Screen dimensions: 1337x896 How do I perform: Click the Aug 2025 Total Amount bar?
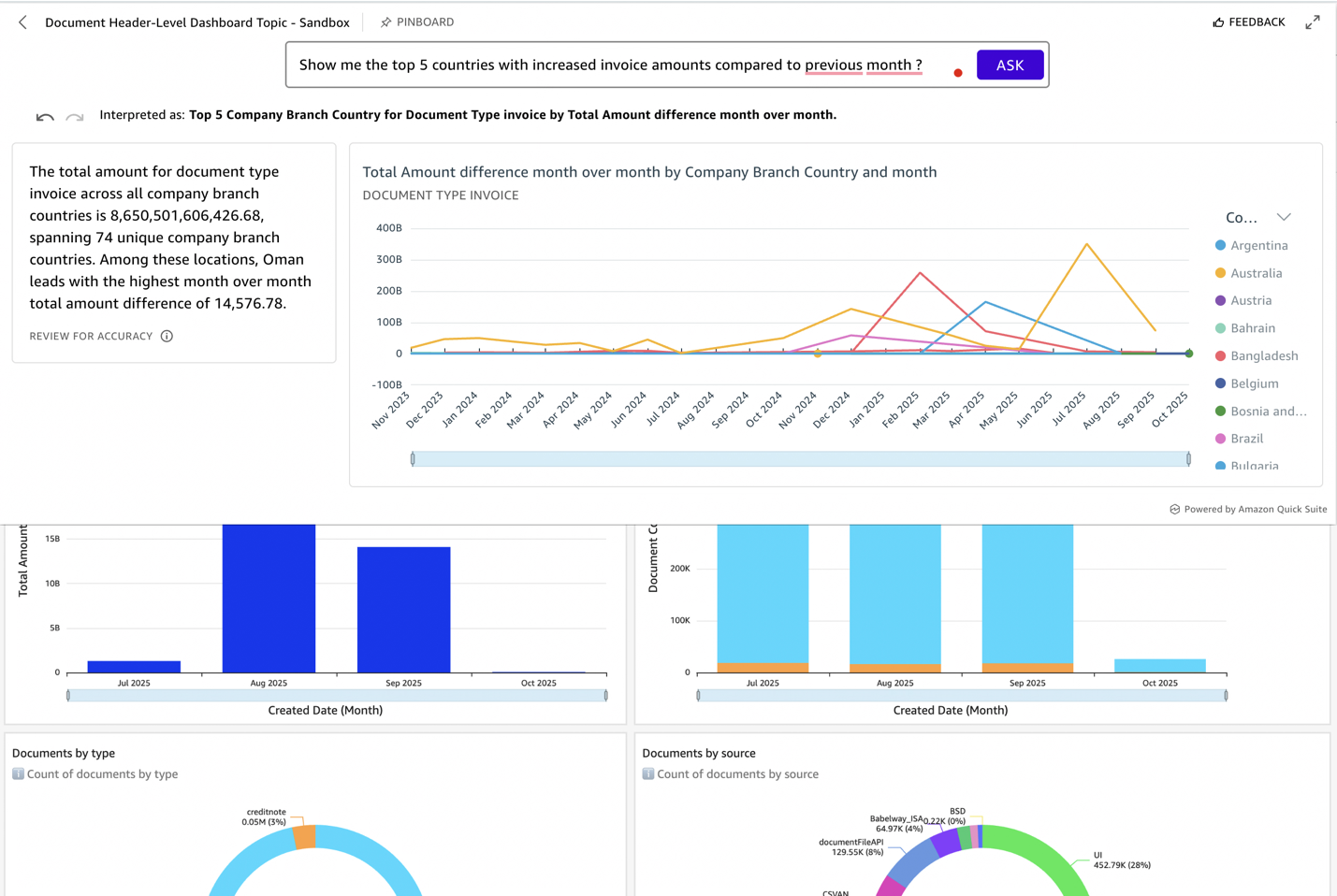269,599
